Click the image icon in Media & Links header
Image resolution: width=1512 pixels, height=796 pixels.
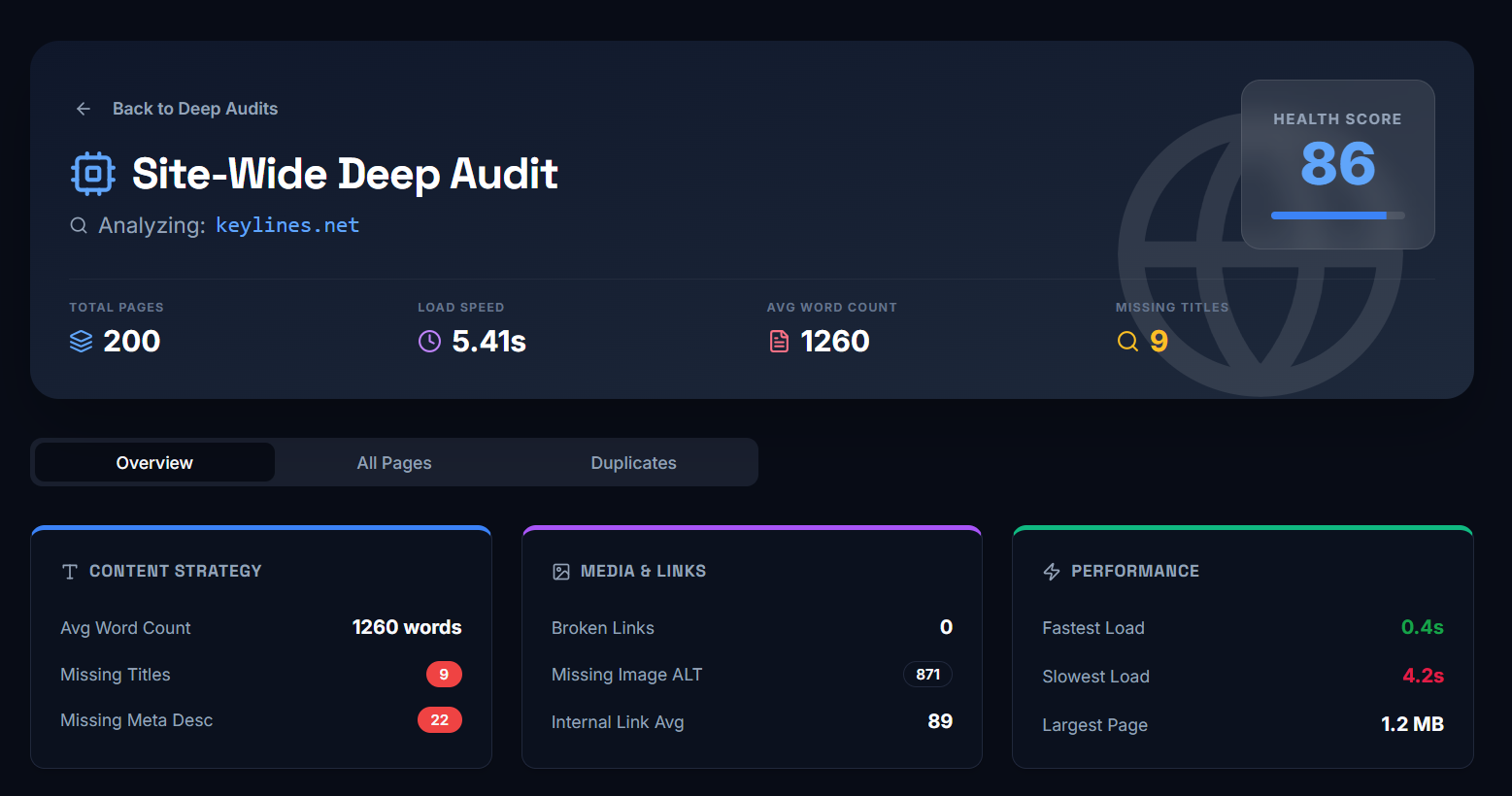[x=561, y=572]
